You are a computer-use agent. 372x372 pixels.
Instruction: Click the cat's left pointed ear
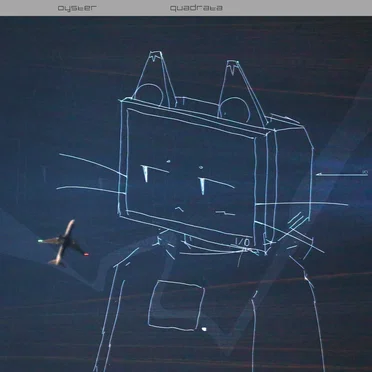[x=155, y=78]
